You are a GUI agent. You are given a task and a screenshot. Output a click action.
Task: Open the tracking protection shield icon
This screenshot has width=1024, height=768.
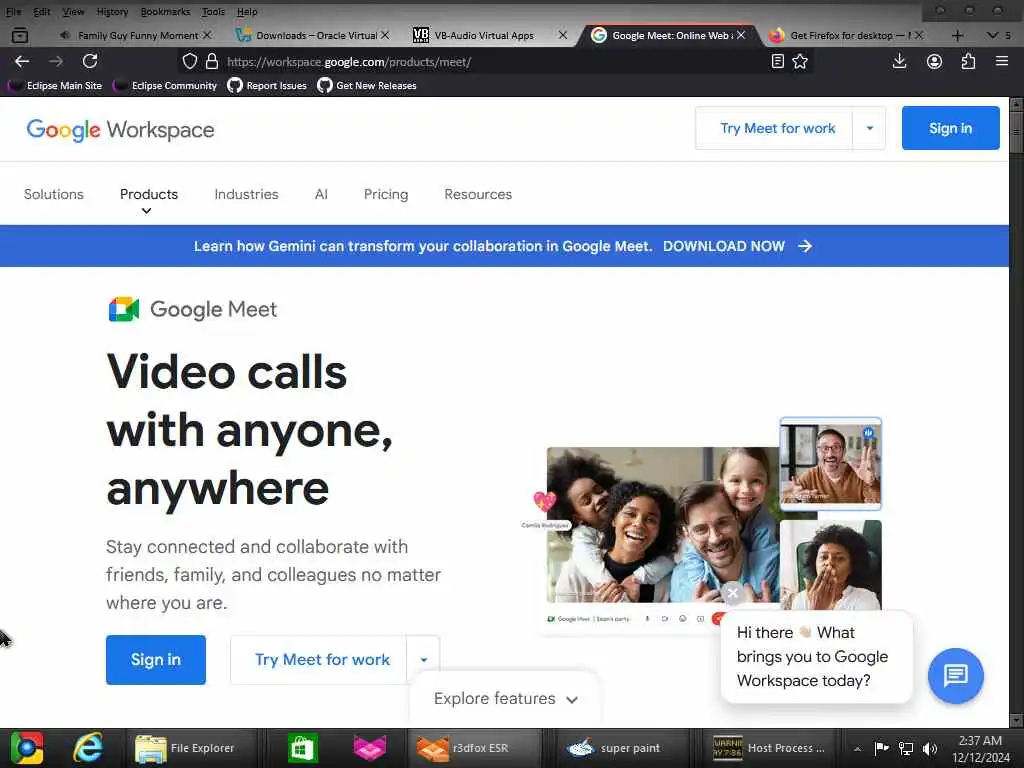189,61
